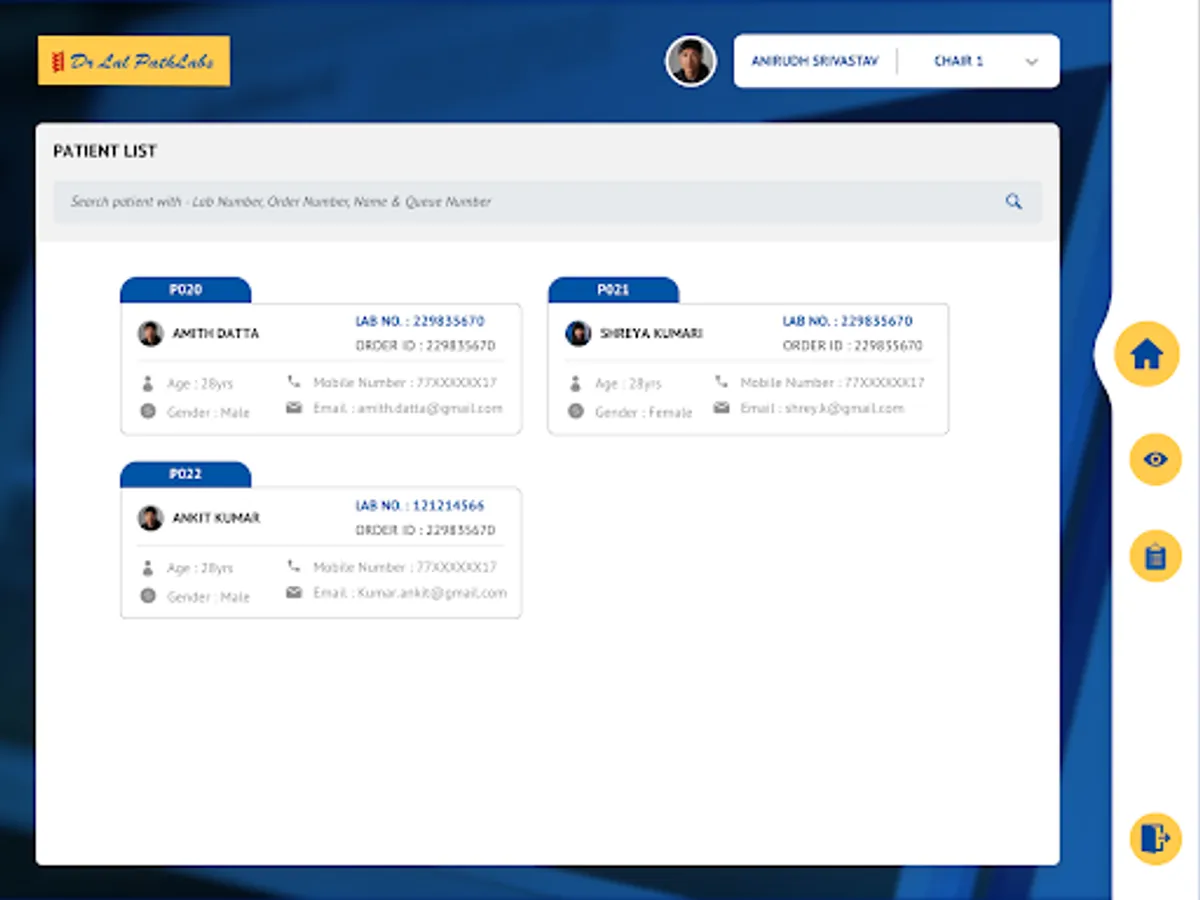The image size is (1200, 900).
Task: Click the logout door icon
Action: click(1155, 838)
